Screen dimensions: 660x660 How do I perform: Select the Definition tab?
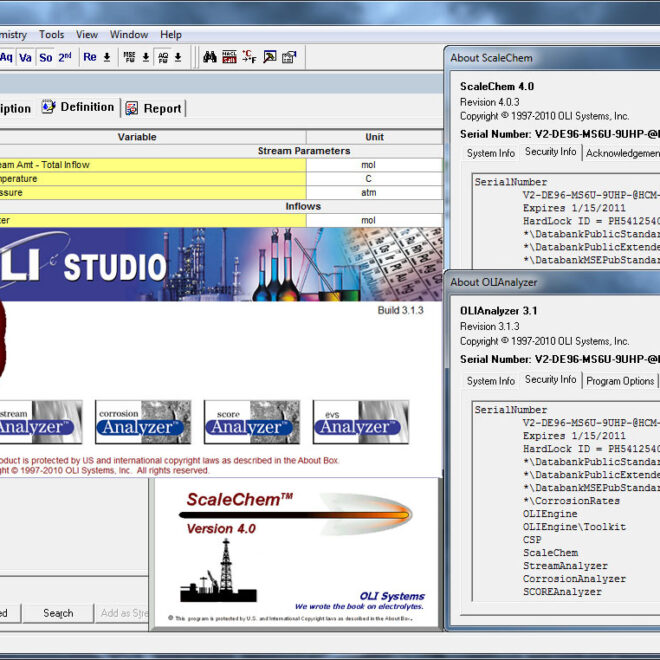tap(78, 107)
